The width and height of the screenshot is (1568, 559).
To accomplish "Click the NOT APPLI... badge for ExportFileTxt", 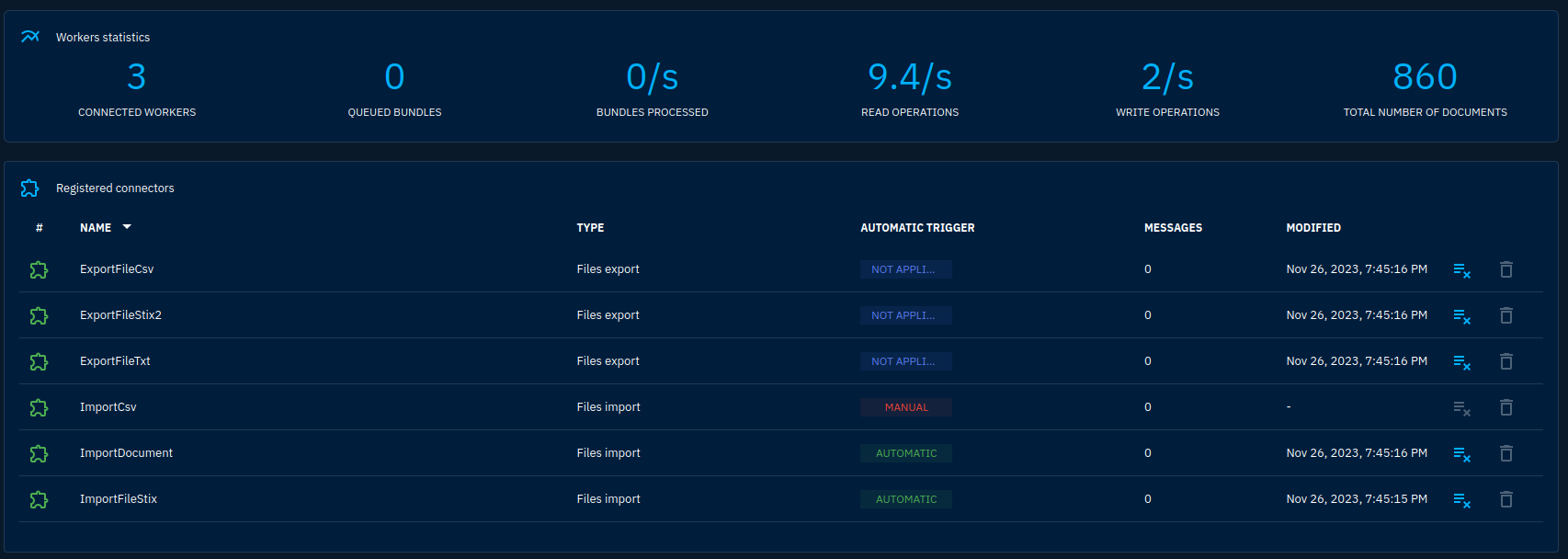I will (905, 361).
